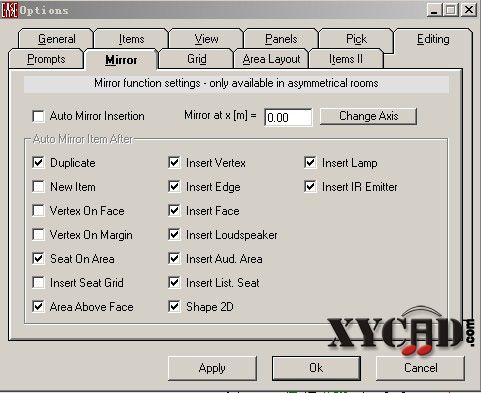Select the Prompts tab

[x=46, y=59]
